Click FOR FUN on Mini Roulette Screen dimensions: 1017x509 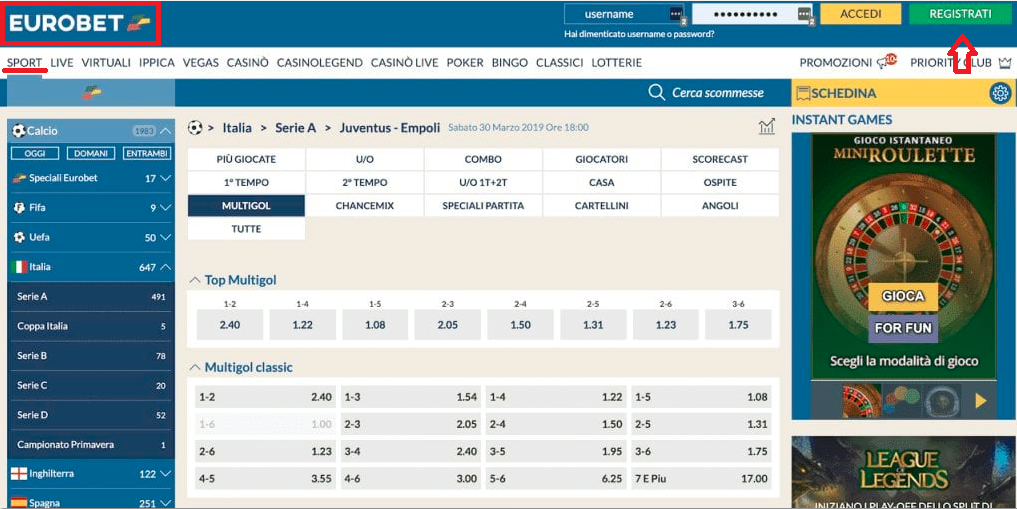pos(903,328)
